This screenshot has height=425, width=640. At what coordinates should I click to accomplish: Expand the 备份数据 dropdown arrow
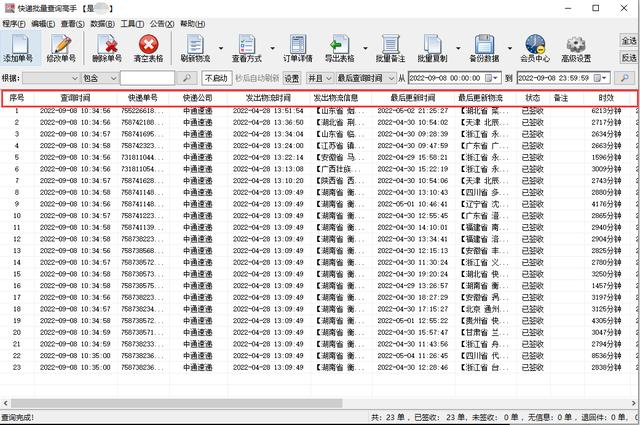(x=510, y=48)
